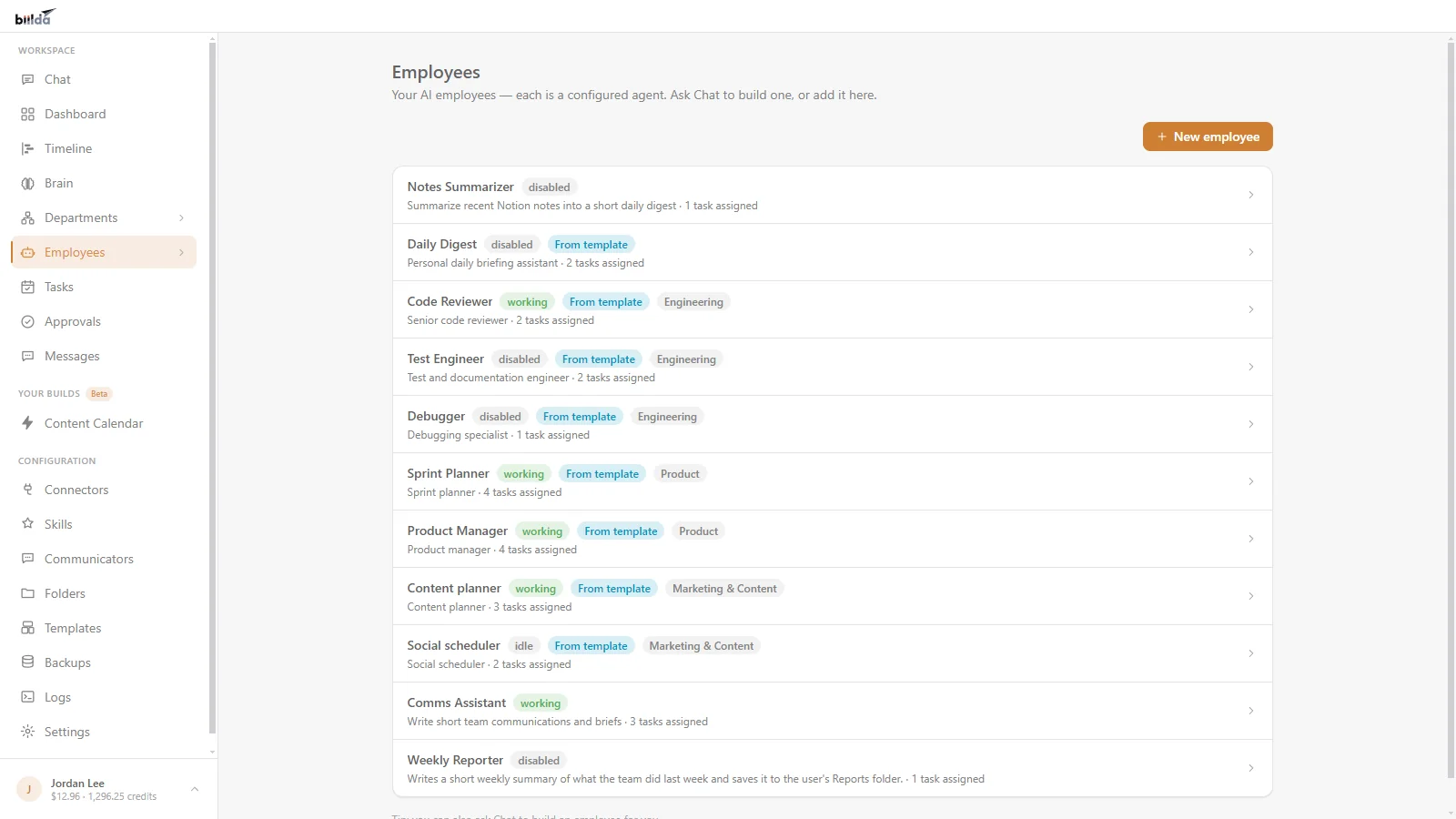1456x819 pixels.
Task: Click the main page vertical scrollbar
Action: pos(1451,409)
